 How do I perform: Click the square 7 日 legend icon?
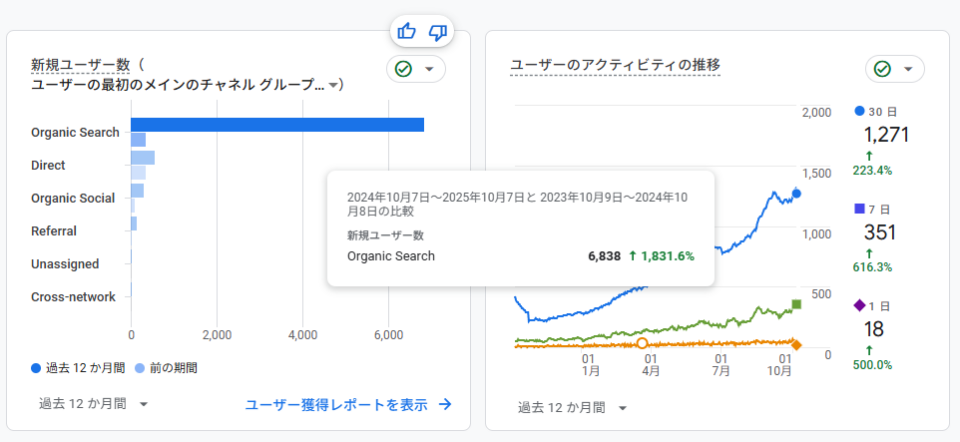(860, 208)
